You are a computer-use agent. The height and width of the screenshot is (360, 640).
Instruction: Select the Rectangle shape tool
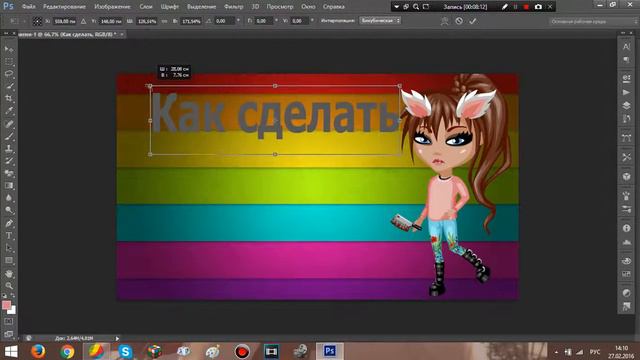click(9, 260)
